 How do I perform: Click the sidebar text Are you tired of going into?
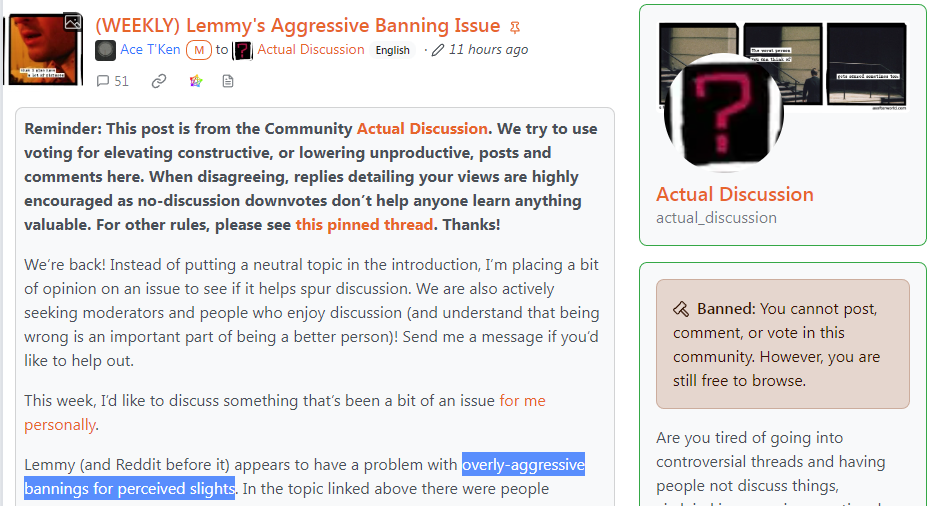[x=749, y=437]
